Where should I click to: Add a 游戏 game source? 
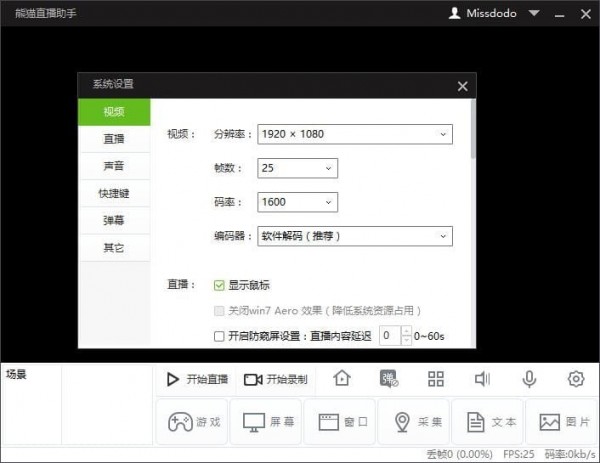pos(192,422)
